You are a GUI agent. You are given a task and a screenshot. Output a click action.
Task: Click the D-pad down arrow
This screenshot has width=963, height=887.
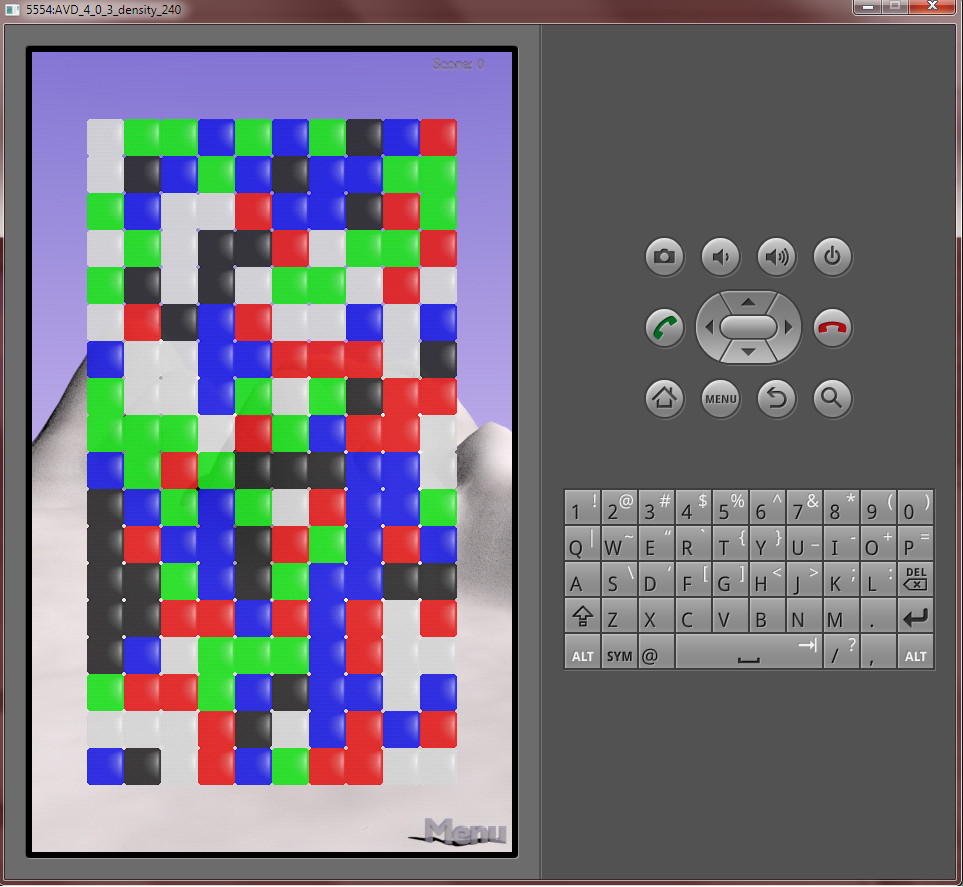click(748, 352)
